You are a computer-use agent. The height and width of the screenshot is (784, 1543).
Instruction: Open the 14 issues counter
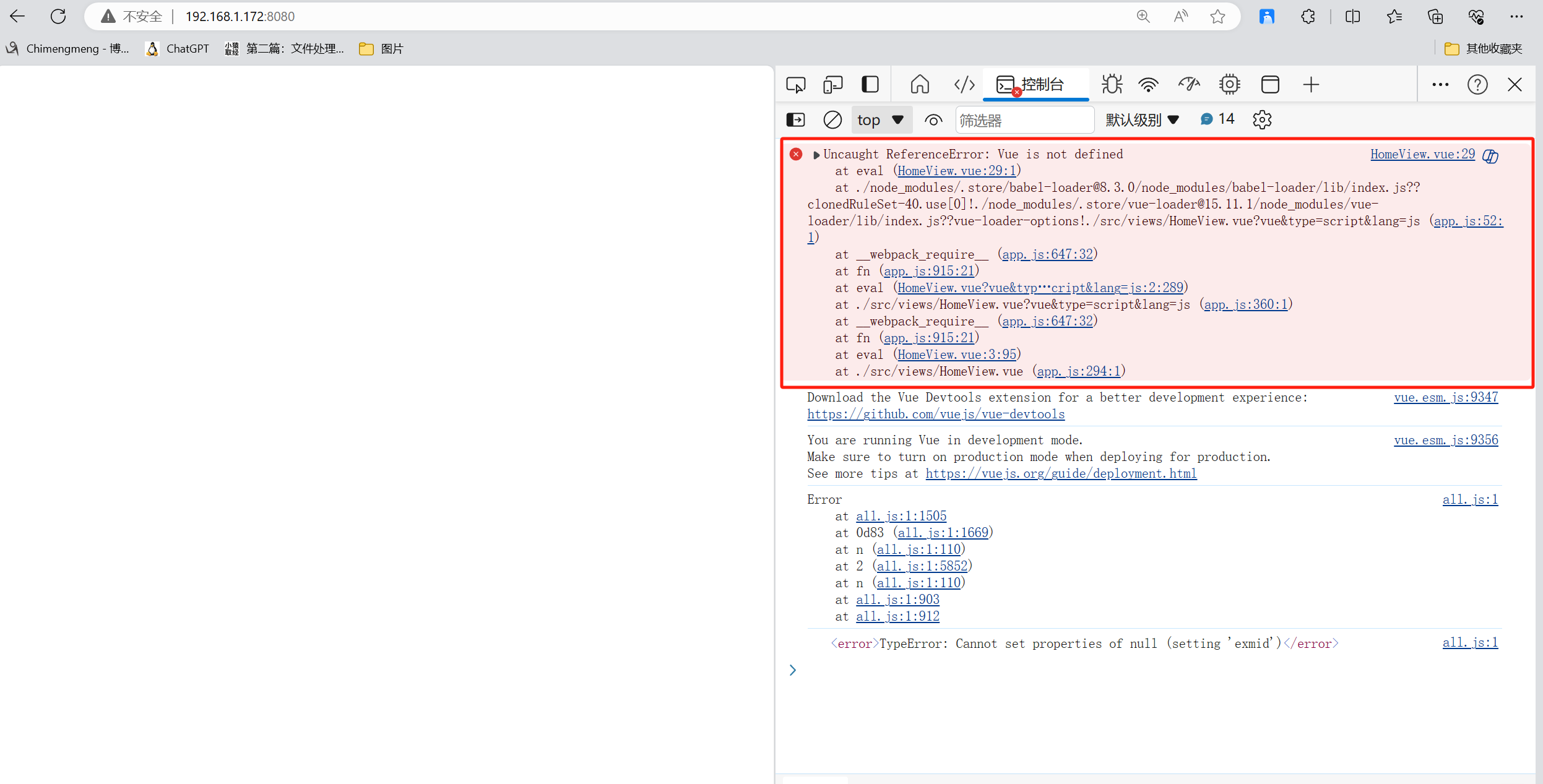[x=1217, y=119]
